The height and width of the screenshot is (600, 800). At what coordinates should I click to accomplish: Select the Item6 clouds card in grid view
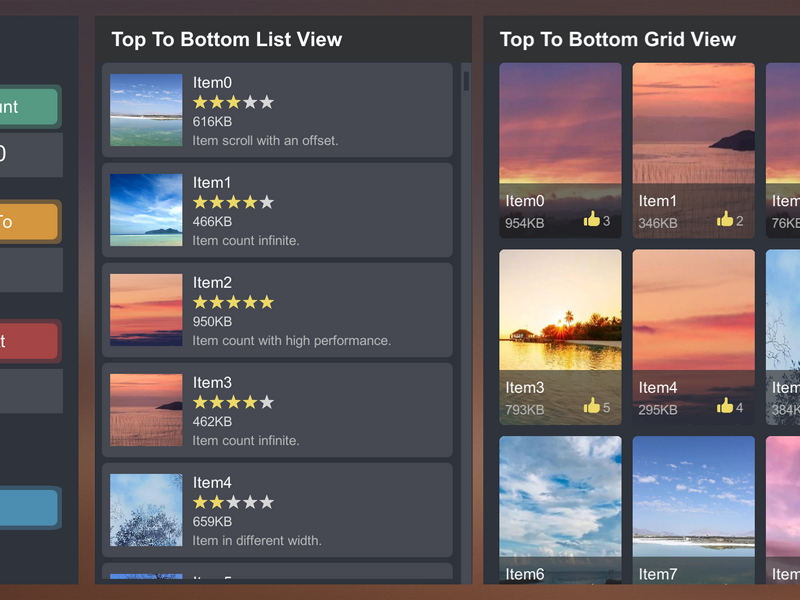tap(560, 510)
